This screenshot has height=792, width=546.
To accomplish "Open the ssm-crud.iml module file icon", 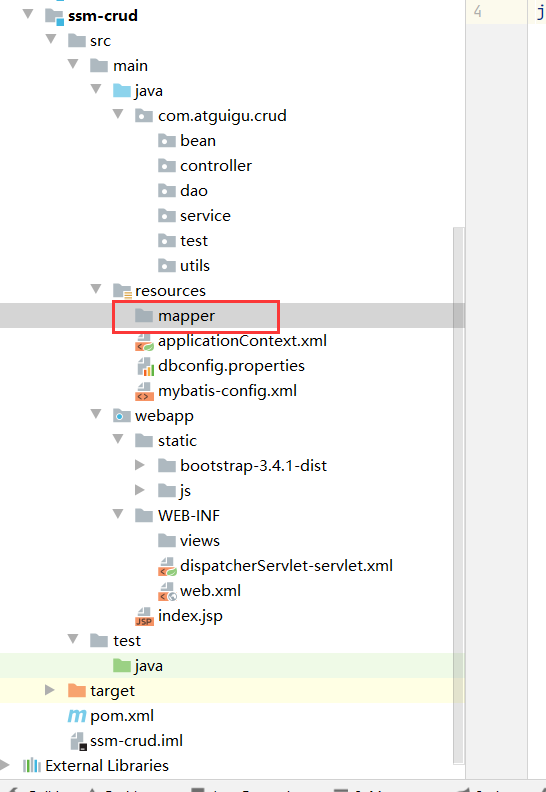I will coord(78,741).
